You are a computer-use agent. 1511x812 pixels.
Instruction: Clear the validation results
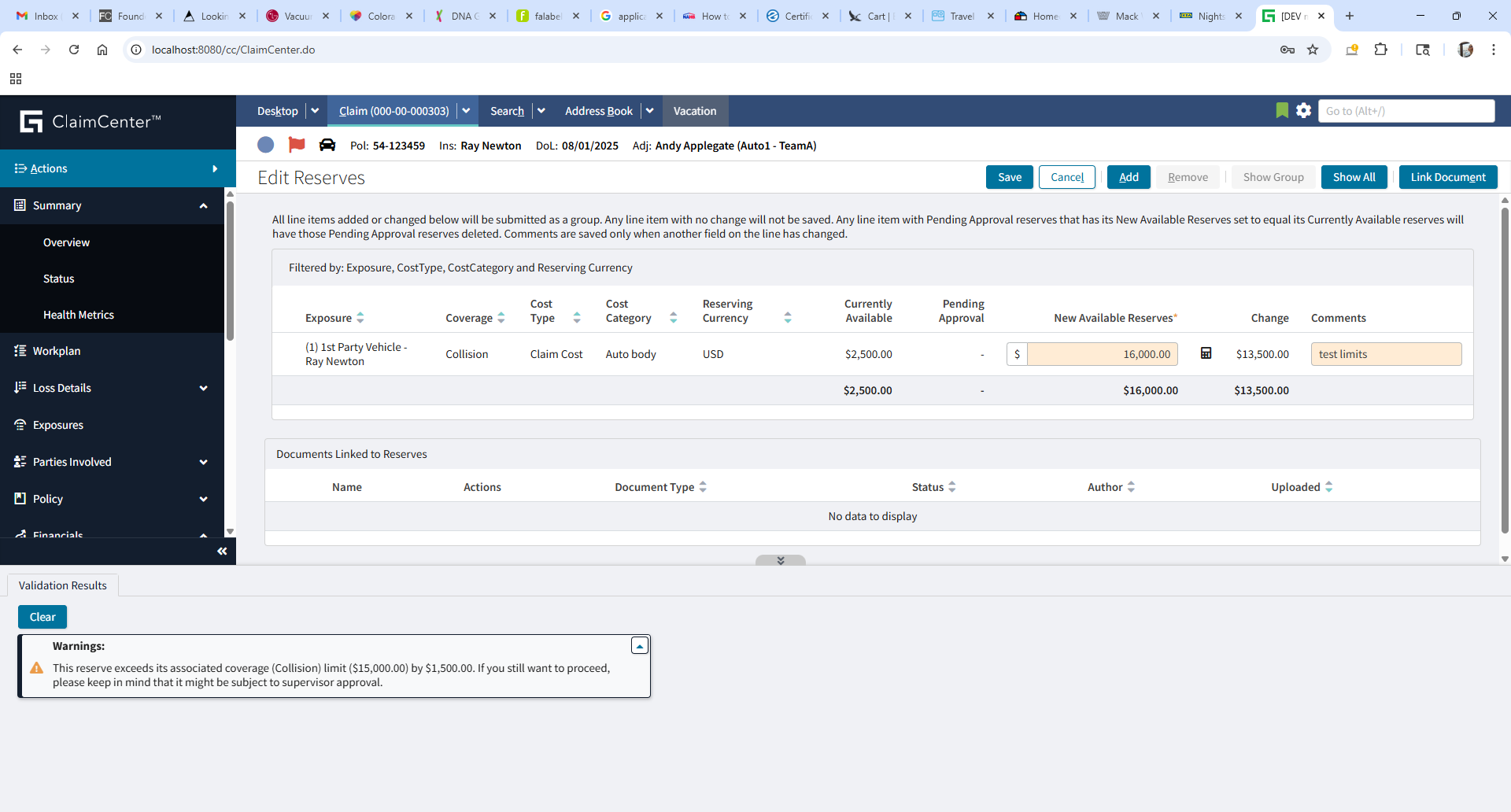pos(42,617)
